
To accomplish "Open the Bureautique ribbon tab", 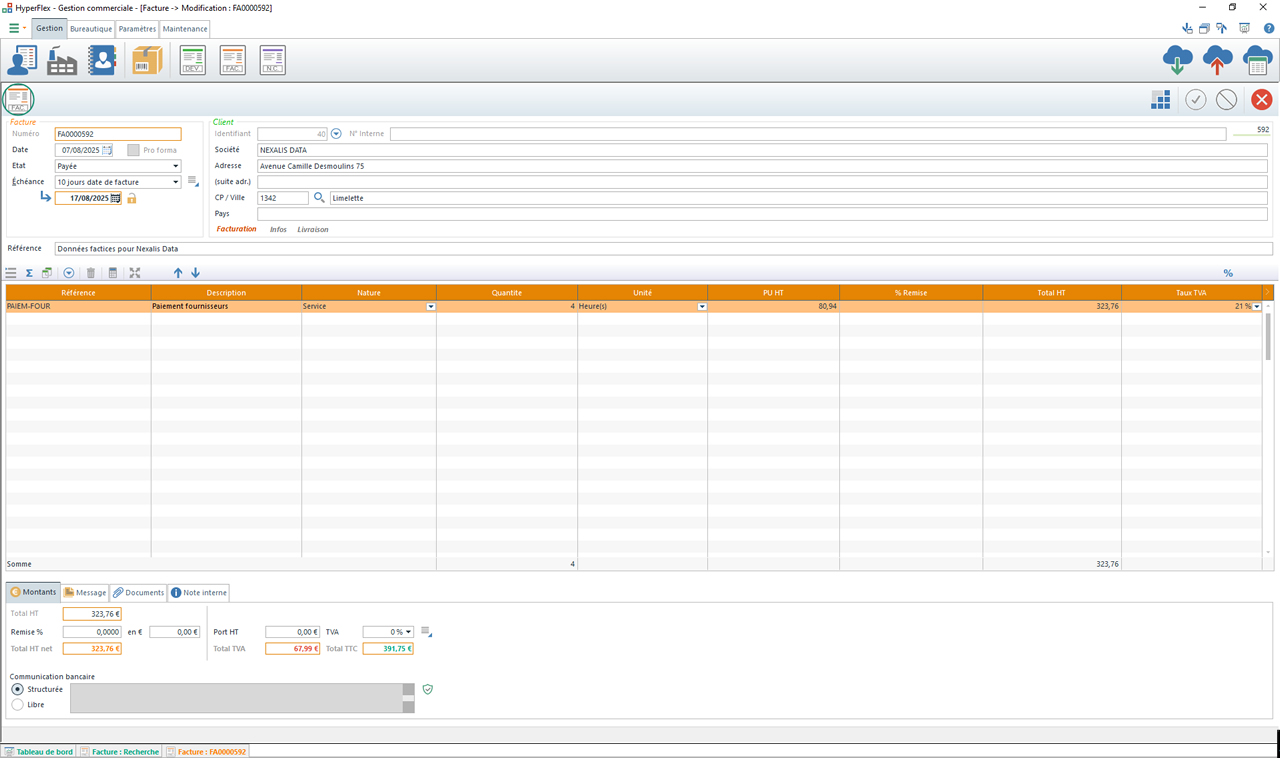I will pyautogui.click(x=91, y=29).
